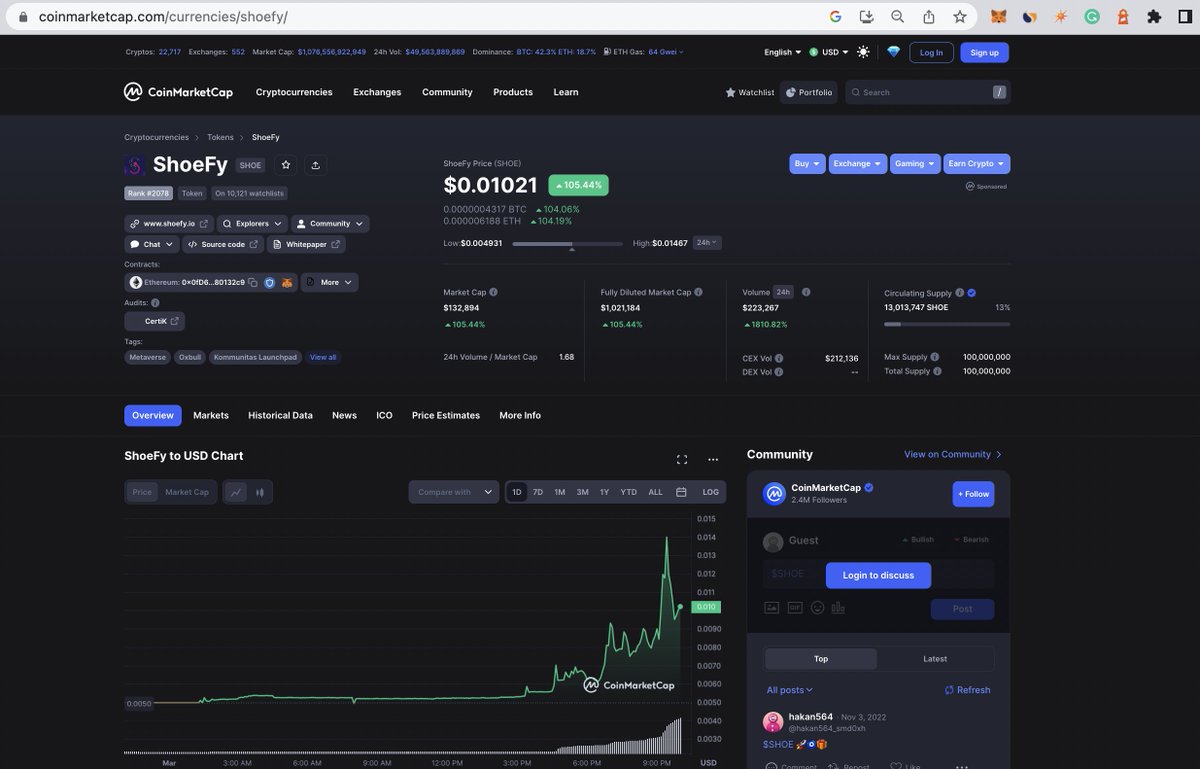Refresh the community posts feed
Image resolution: width=1200 pixels, height=769 pixels.
967,690
